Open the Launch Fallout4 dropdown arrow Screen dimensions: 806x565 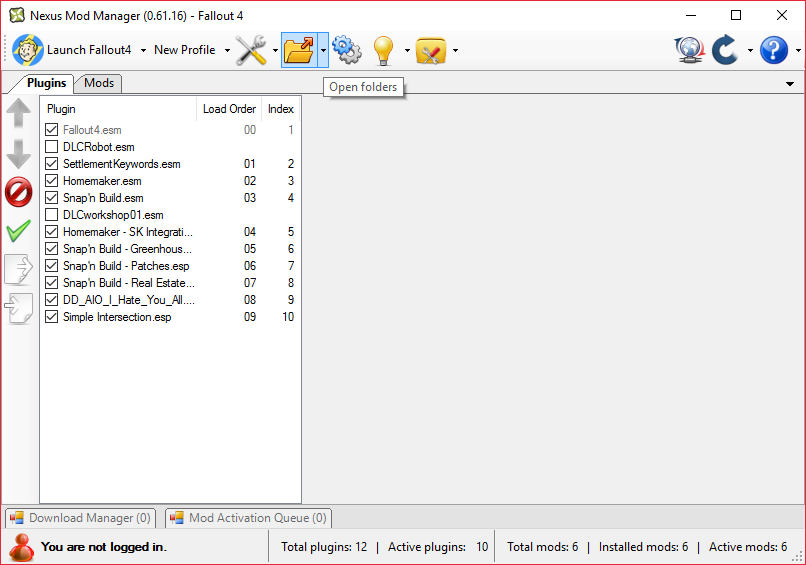(143, 51)
